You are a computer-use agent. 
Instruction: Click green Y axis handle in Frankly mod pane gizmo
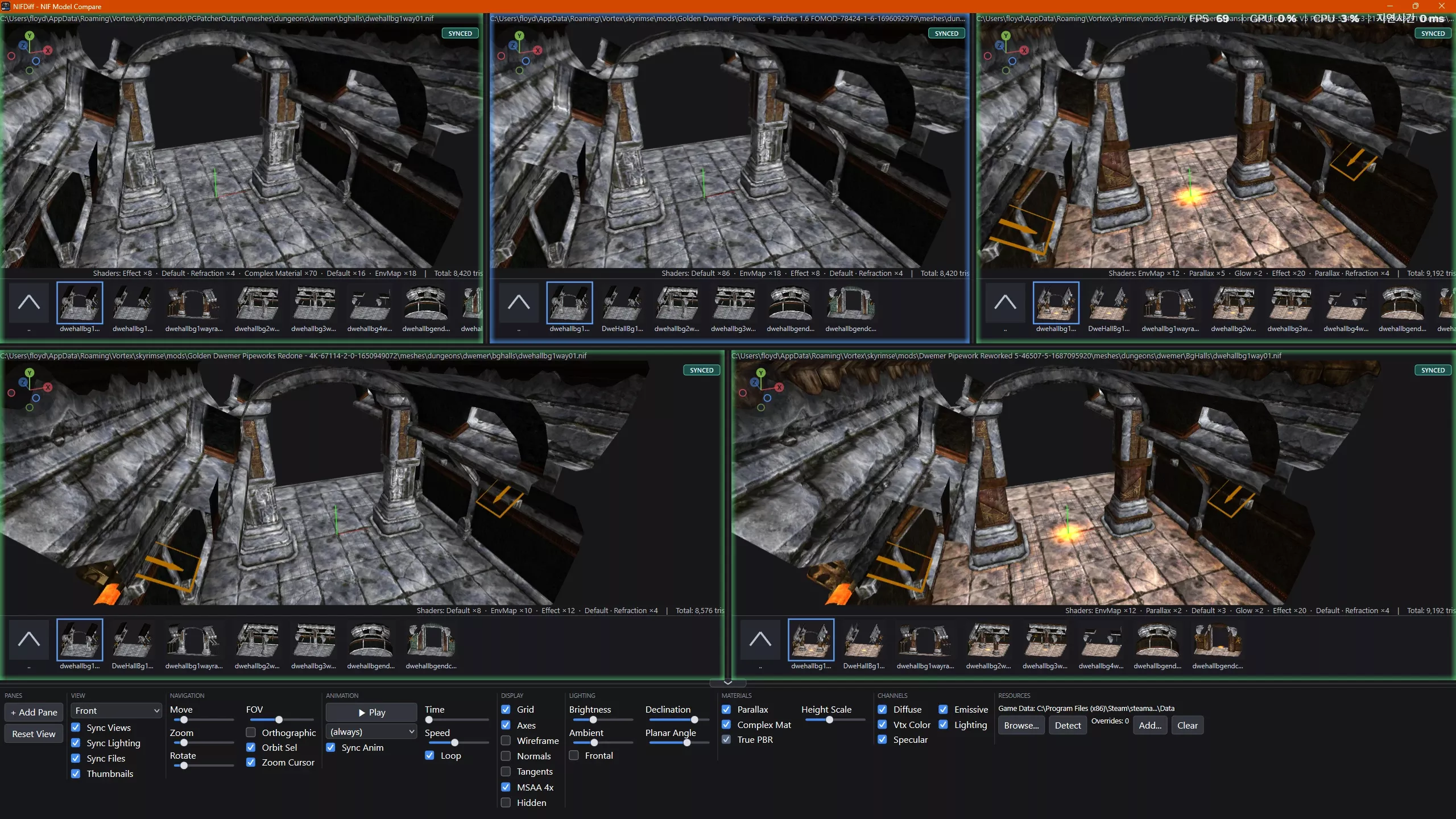coord(1006,35)
